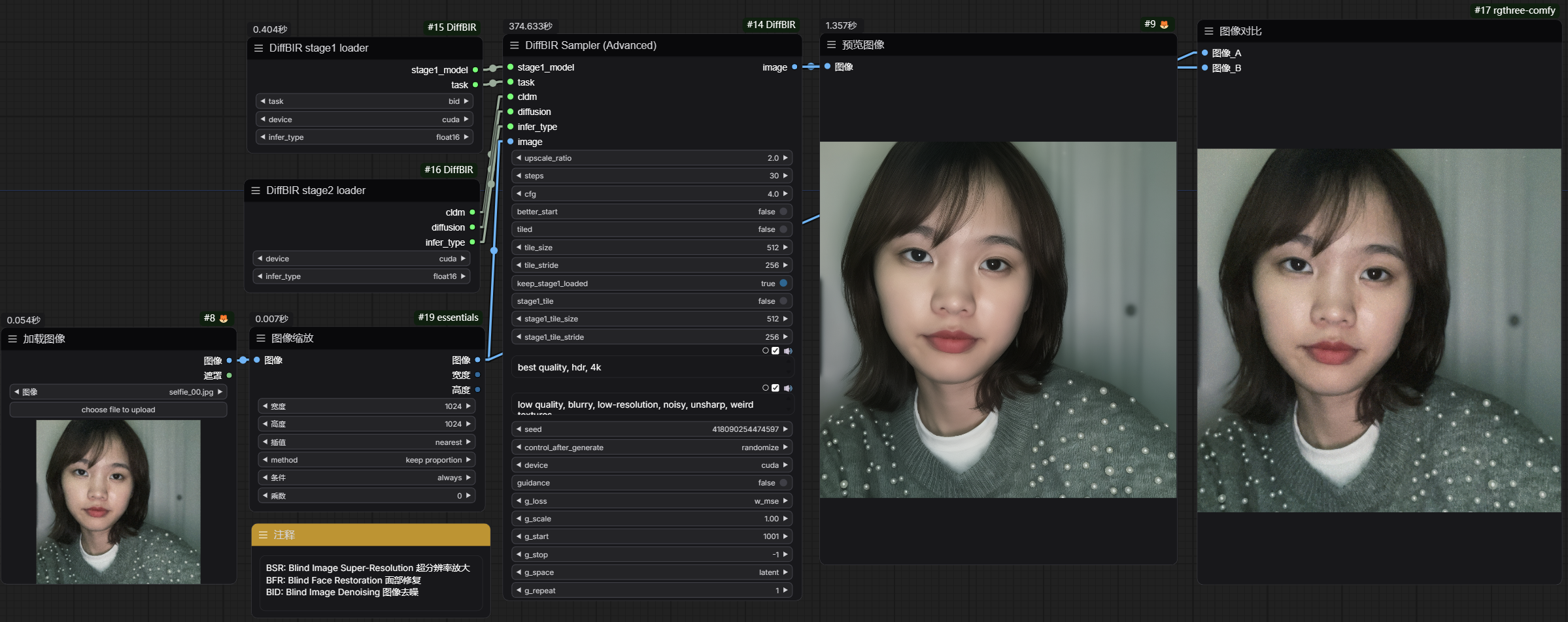Open the task widget set to bid
1568x622 pixels.
pyautogui.click(x=364, y=101)
